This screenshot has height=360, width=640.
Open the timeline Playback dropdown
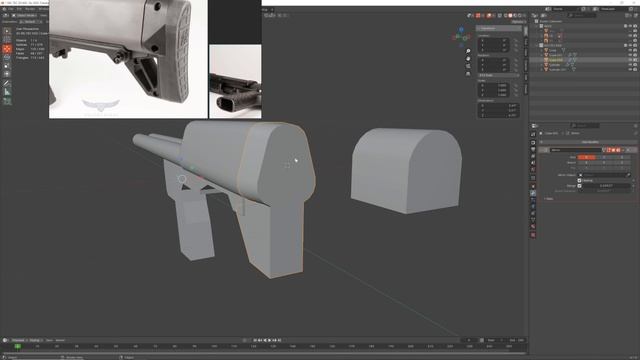(18, 340)
